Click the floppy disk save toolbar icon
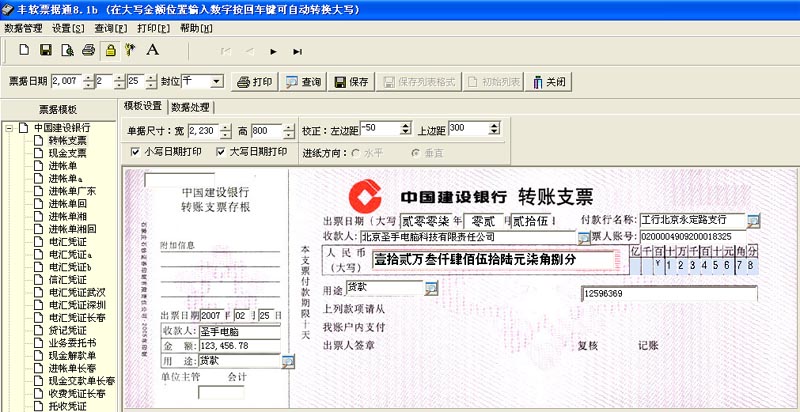 click(x=46, y=50)
